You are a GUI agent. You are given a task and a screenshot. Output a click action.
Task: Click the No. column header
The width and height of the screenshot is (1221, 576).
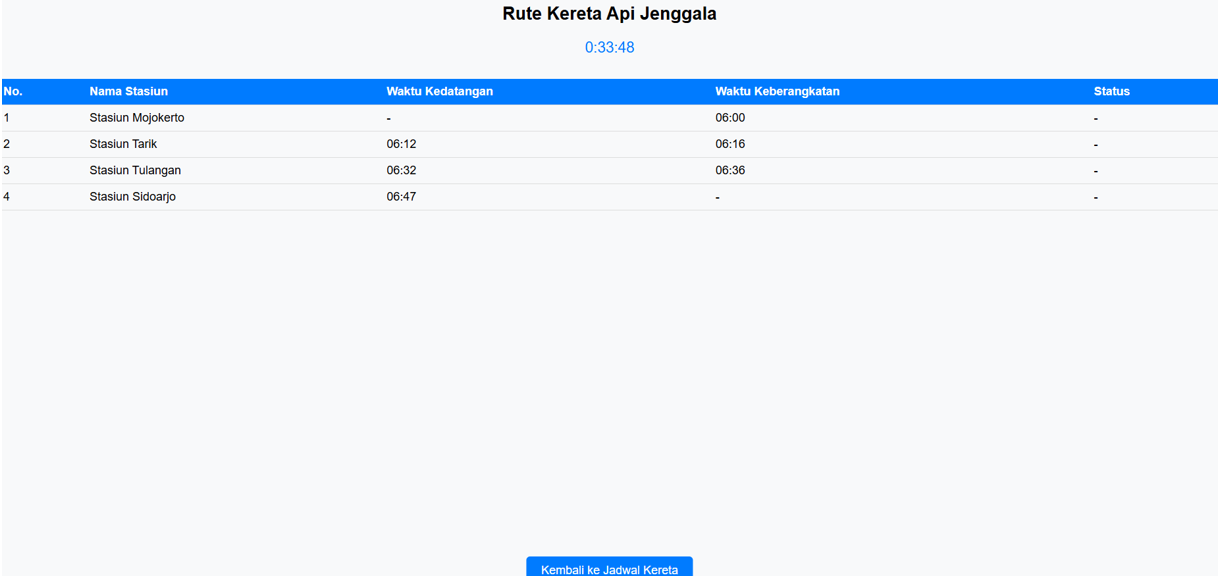click(13, 91)
